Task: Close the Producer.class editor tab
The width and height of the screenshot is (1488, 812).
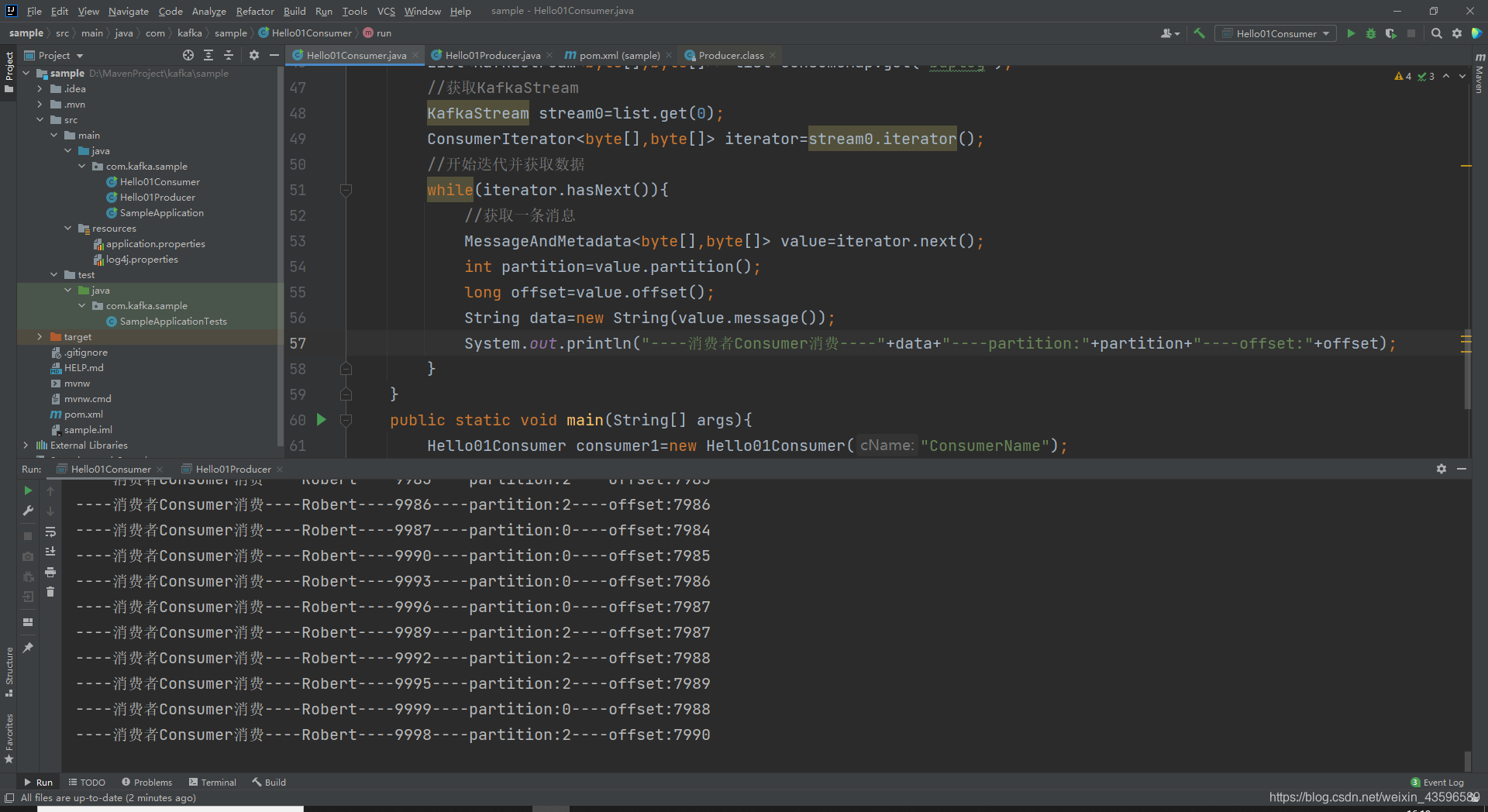Action: point(773,55)
